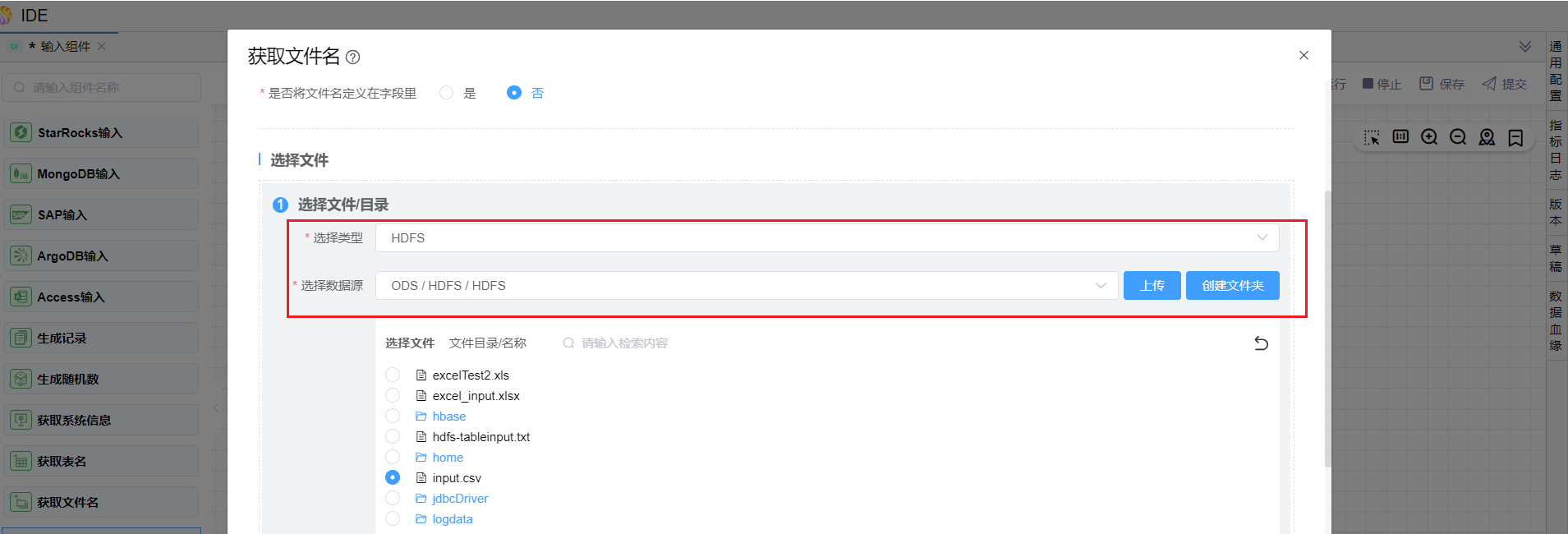
Task: Click the bookmark canvas icon
Action: (x=1515, y=137)
